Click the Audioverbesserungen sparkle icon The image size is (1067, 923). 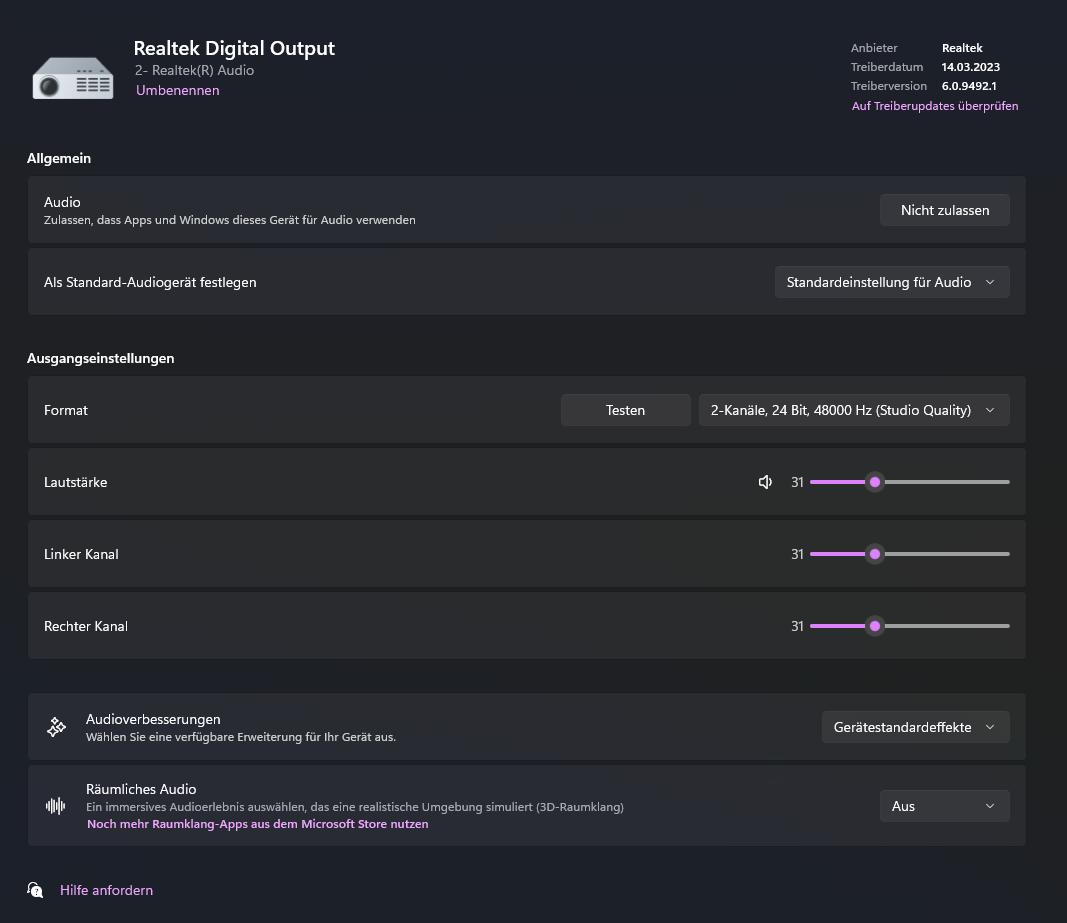(56, 727)
